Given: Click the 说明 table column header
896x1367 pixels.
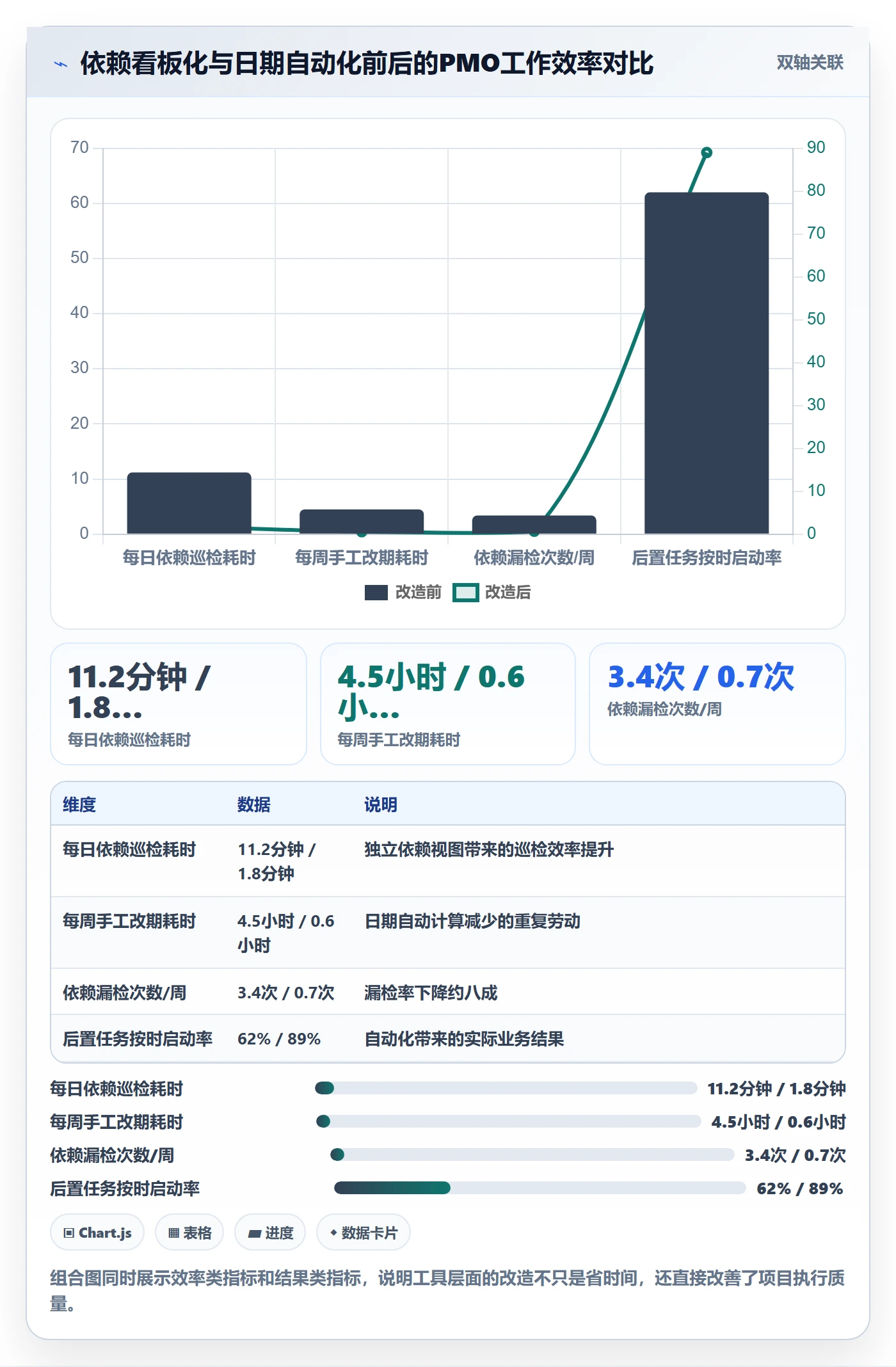Looking at the screenshot, I should pyautogui.click(x=381, y=804).
